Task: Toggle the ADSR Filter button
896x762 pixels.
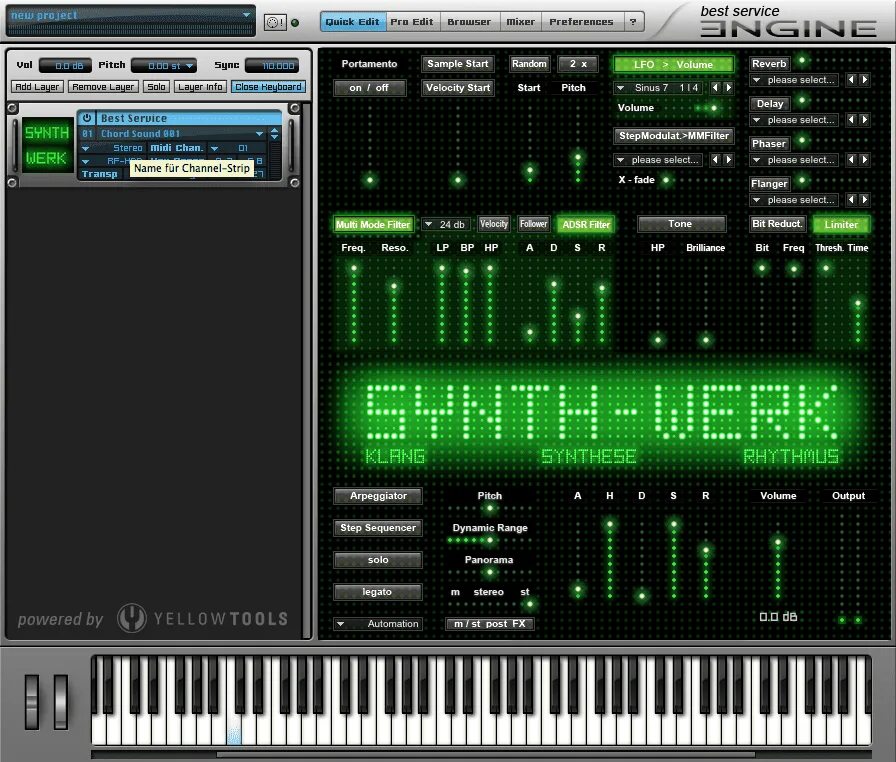Action: [586, 224]
